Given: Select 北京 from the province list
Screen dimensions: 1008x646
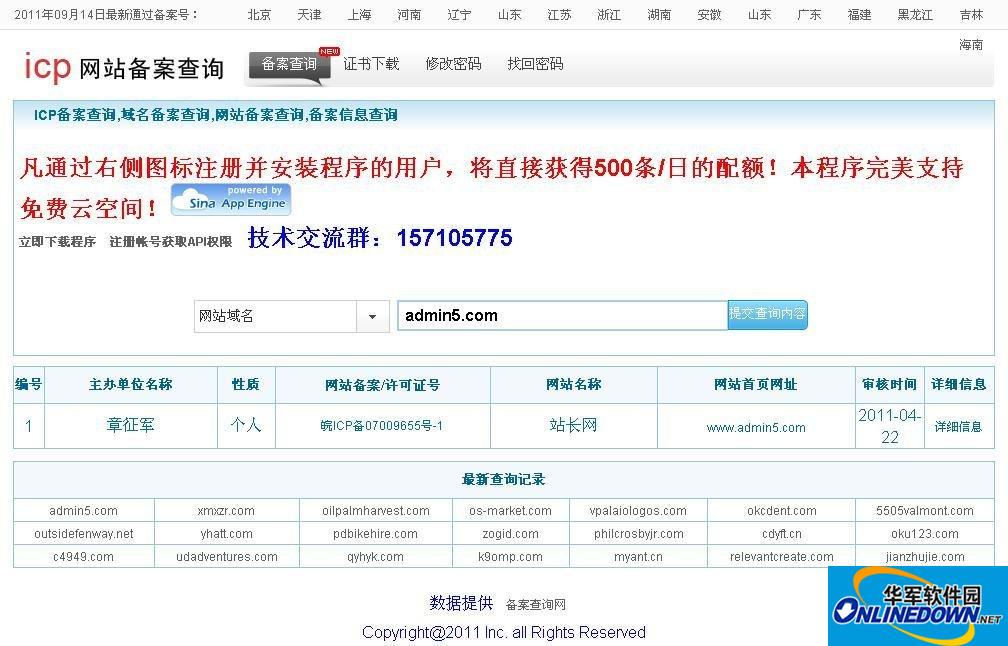Looking at the screenshot, I should tap(258, 14).
